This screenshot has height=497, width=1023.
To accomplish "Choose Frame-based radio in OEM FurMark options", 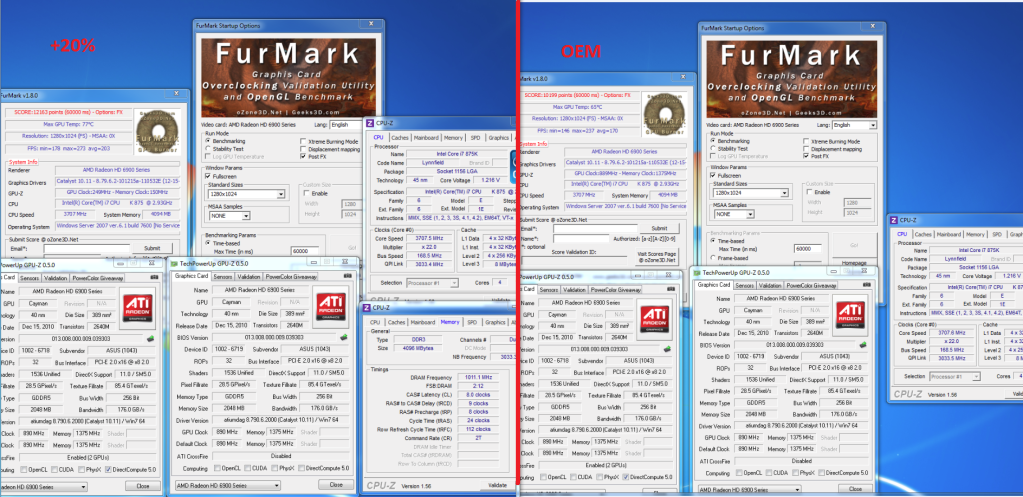I will pyautogui.click(x=713, y=258).
